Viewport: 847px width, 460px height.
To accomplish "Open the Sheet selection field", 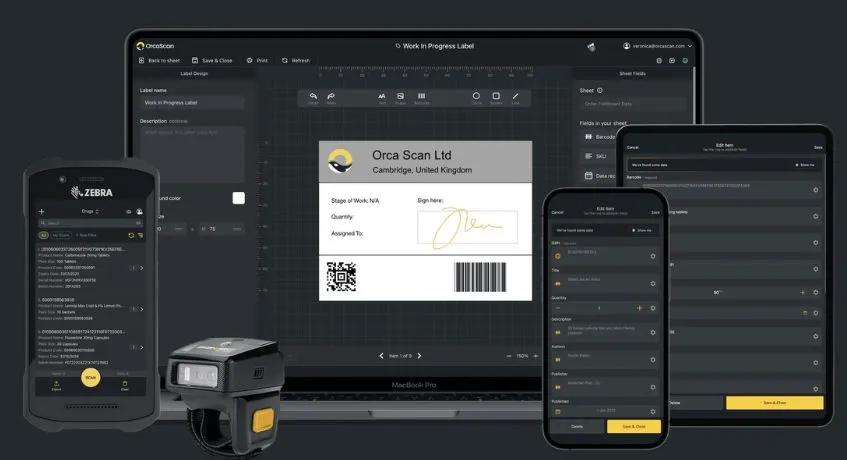I will click(633, 104).
